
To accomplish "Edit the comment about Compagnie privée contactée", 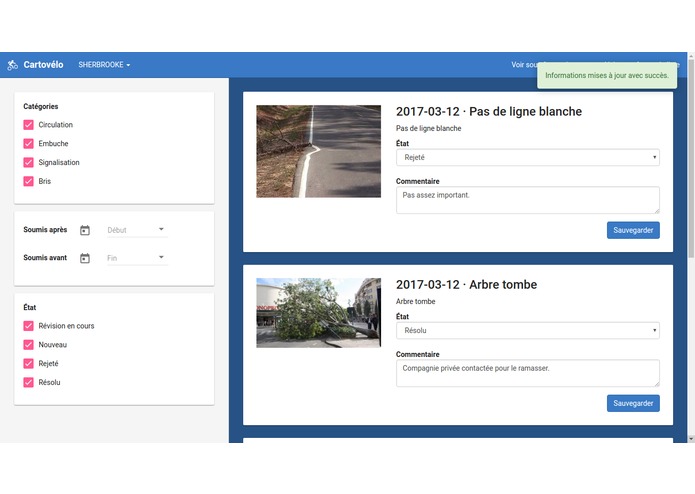I will pyautogui.click(x=527, y=373).
